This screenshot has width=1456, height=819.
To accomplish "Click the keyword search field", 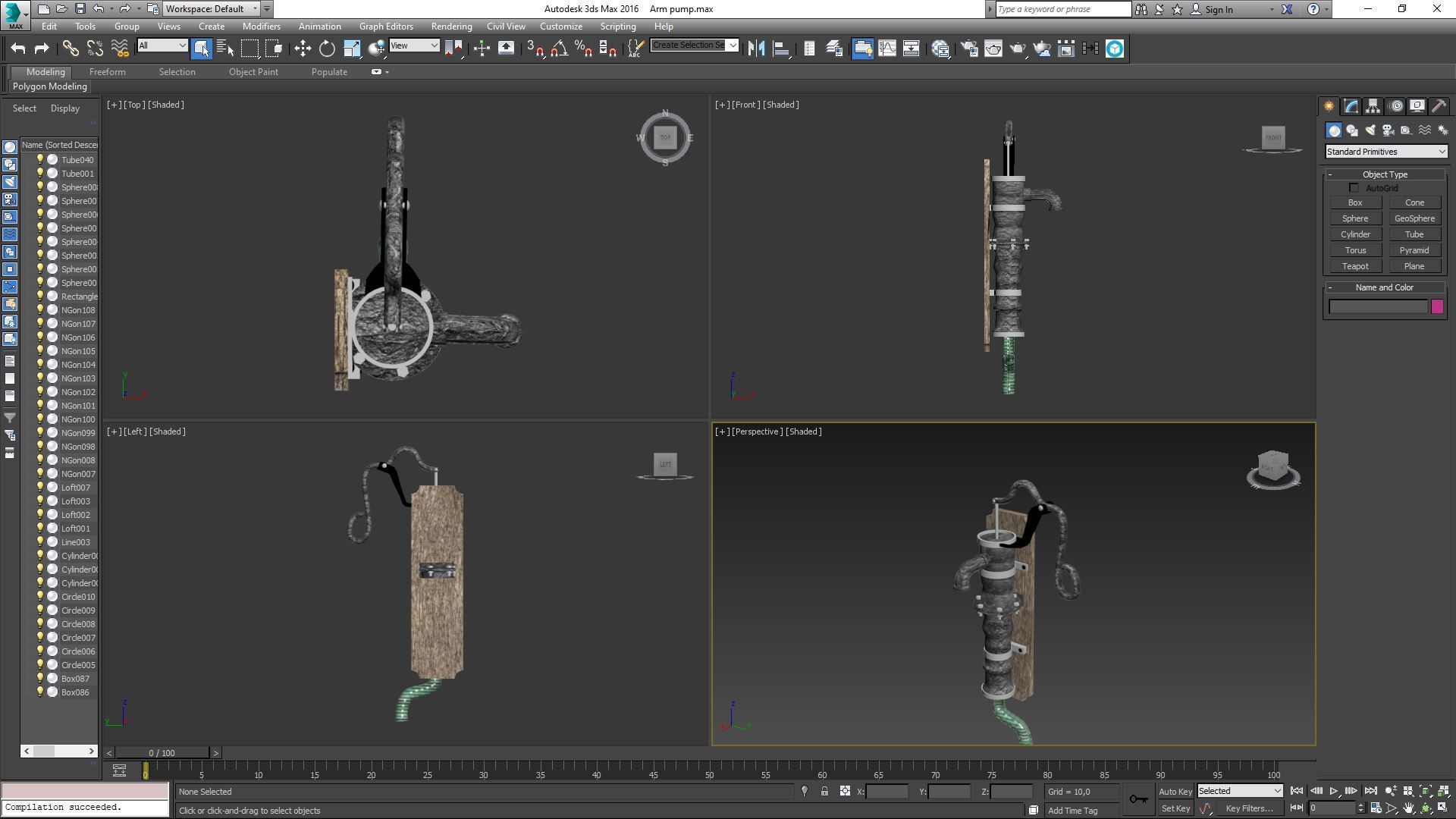I will point(1063,9).
